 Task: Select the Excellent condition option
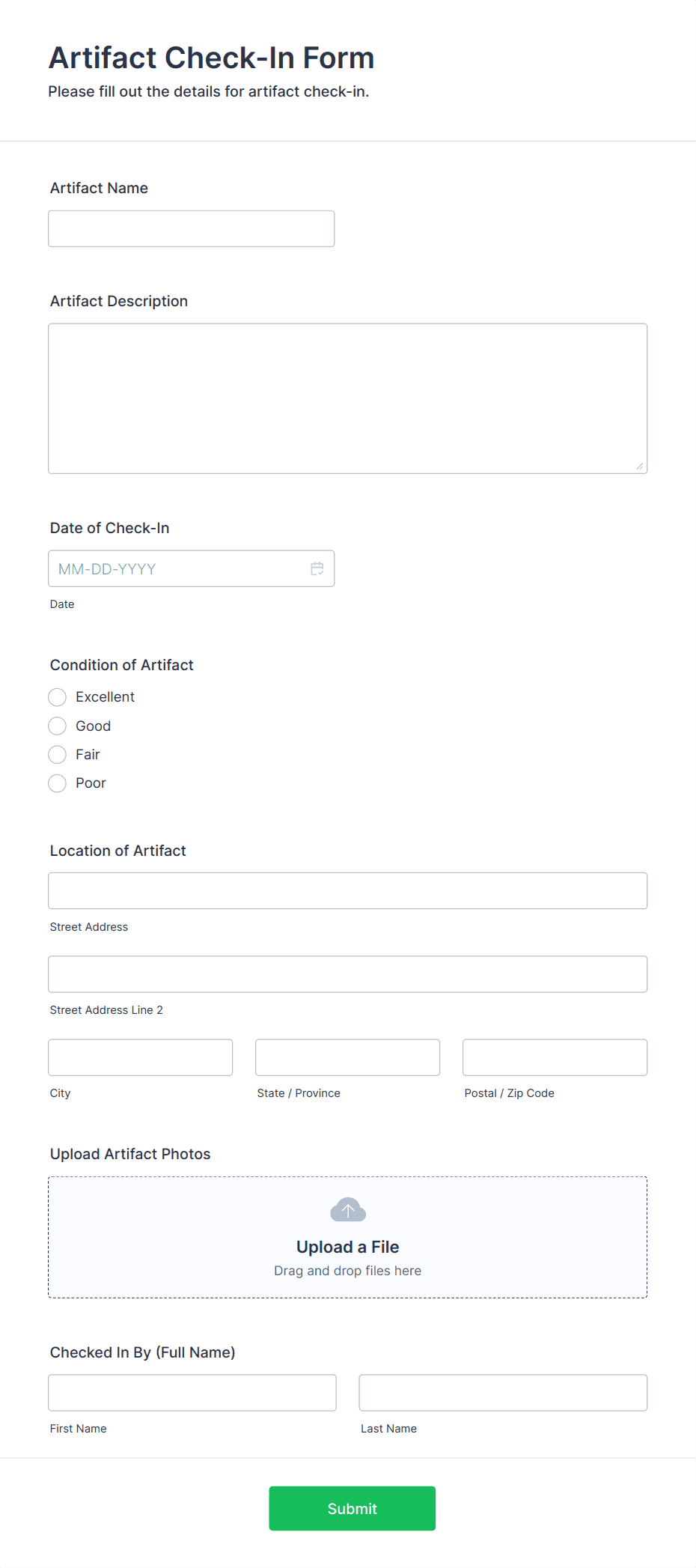(57, 697)
